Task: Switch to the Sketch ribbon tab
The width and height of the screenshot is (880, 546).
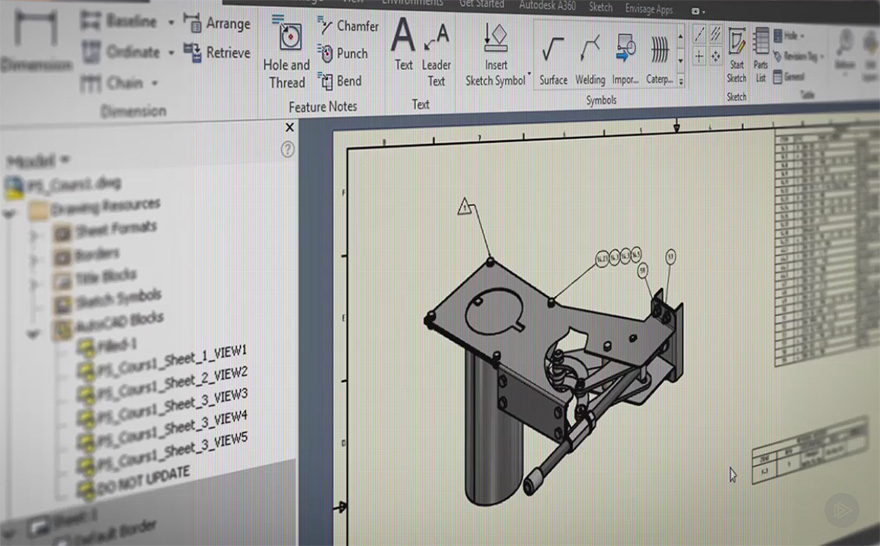Action: 601,7
